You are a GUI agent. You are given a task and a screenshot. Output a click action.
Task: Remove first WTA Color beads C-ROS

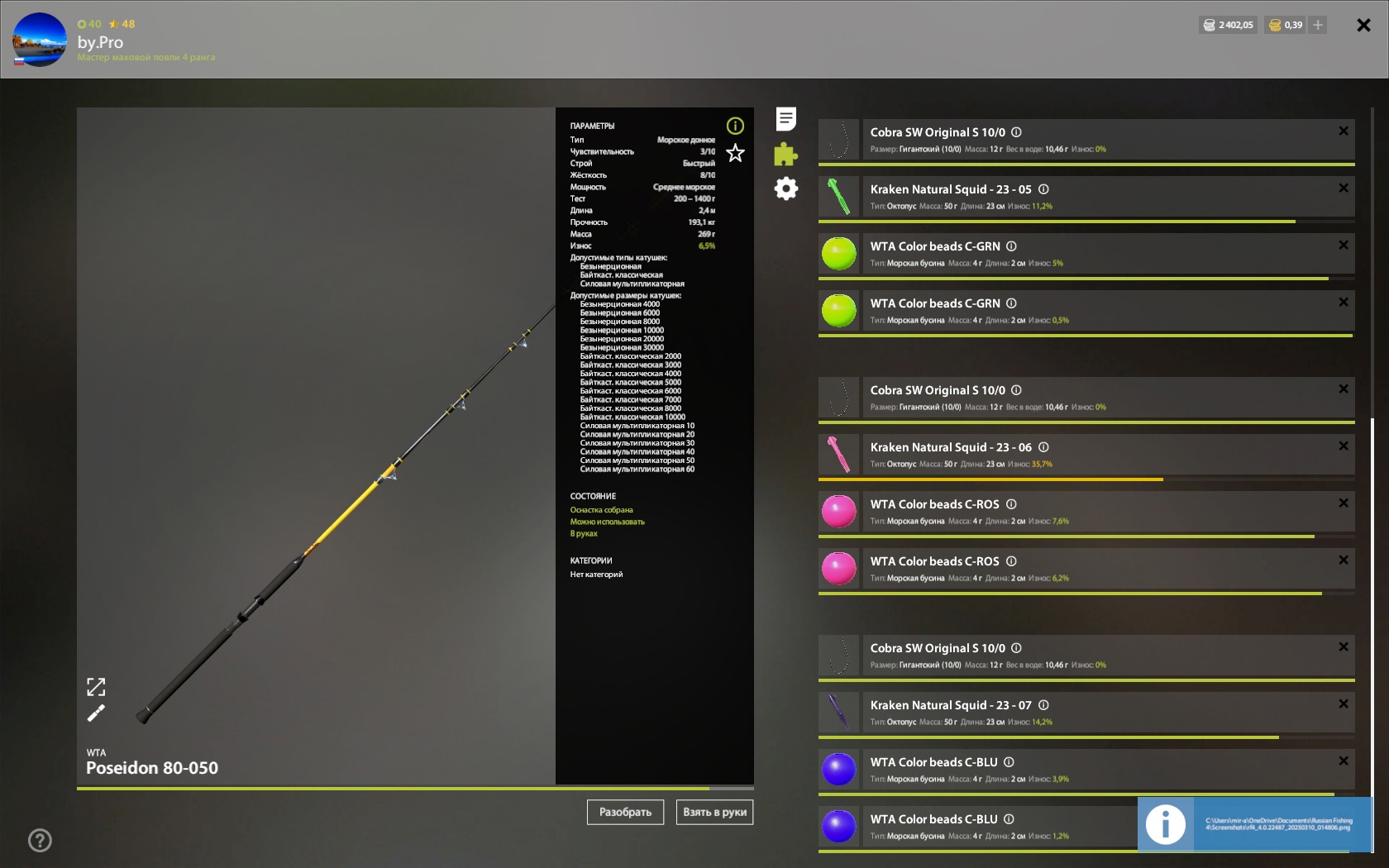[x=1344, y=503]
